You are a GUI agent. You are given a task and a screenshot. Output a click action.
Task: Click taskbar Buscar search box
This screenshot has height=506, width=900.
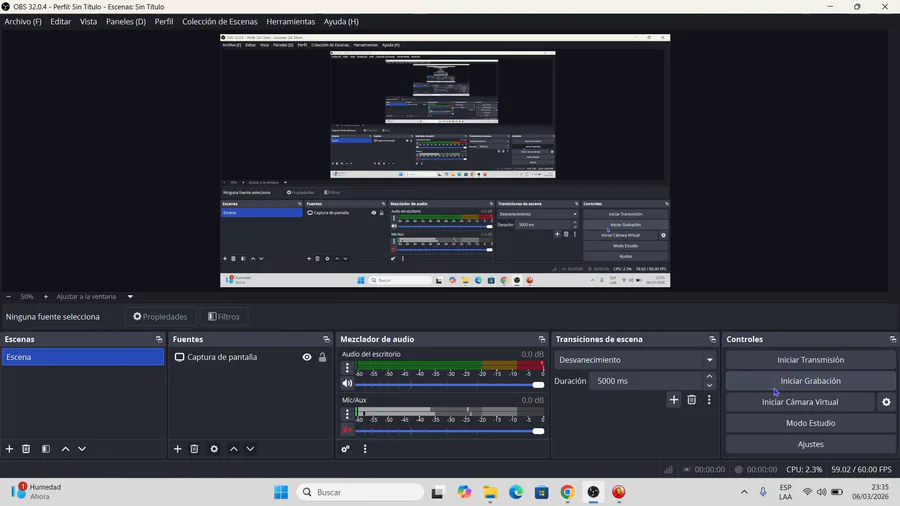pos(360,492)
